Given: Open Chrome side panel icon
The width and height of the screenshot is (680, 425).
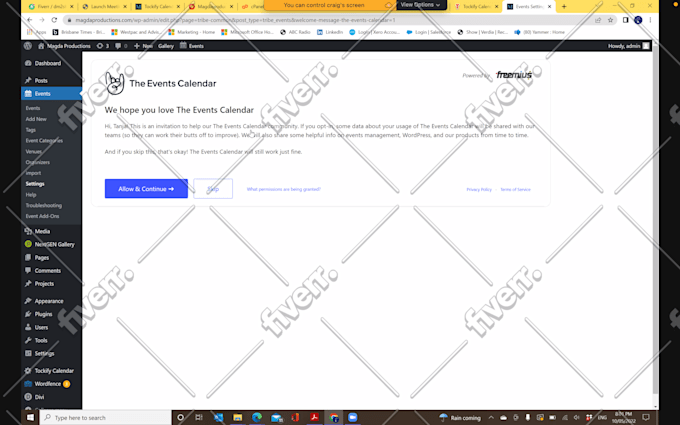Looking at the screenshot, I should coord(625,20).
